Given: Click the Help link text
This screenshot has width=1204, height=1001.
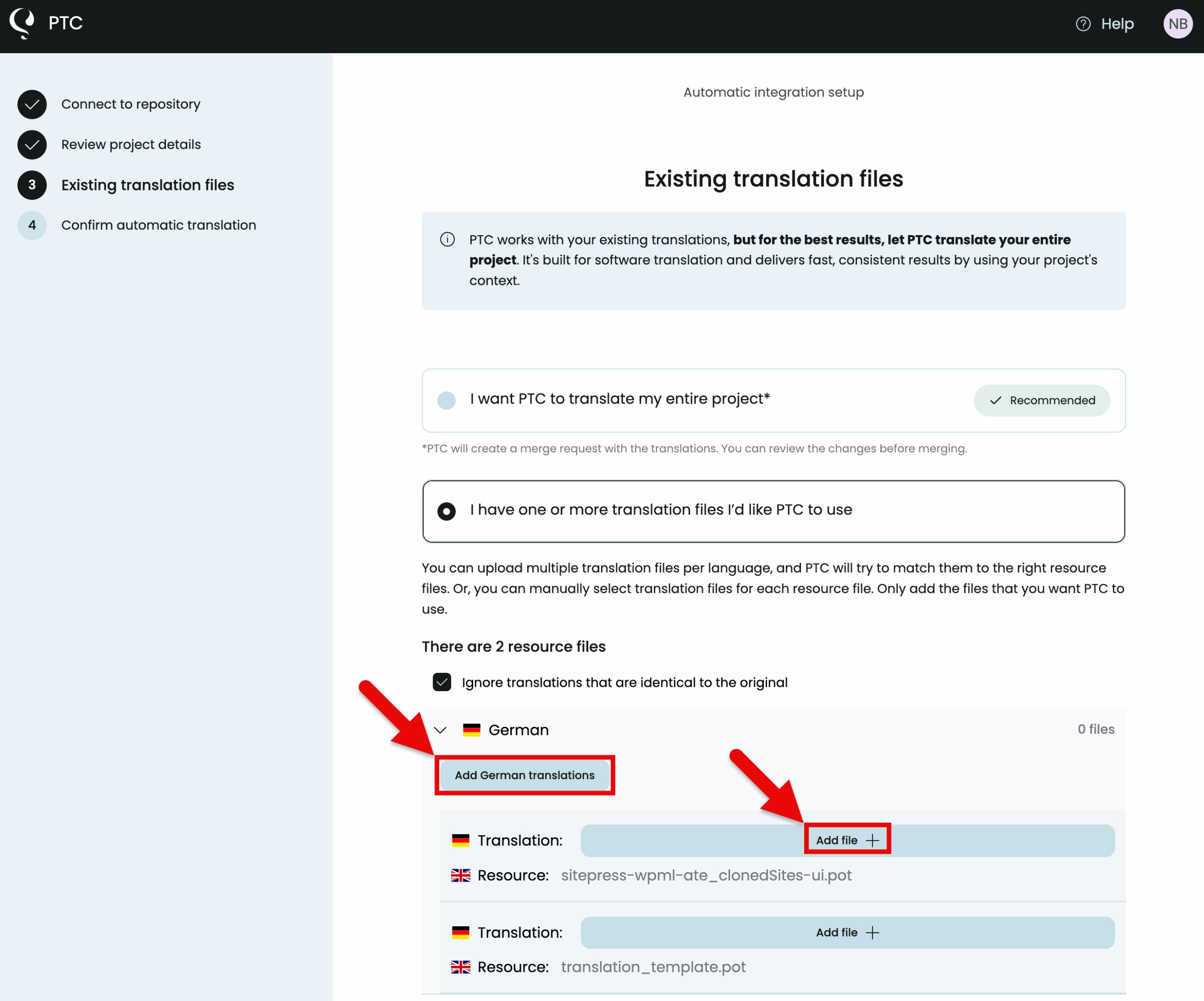Looking at the screenshot, I should tap(1117, 24).
